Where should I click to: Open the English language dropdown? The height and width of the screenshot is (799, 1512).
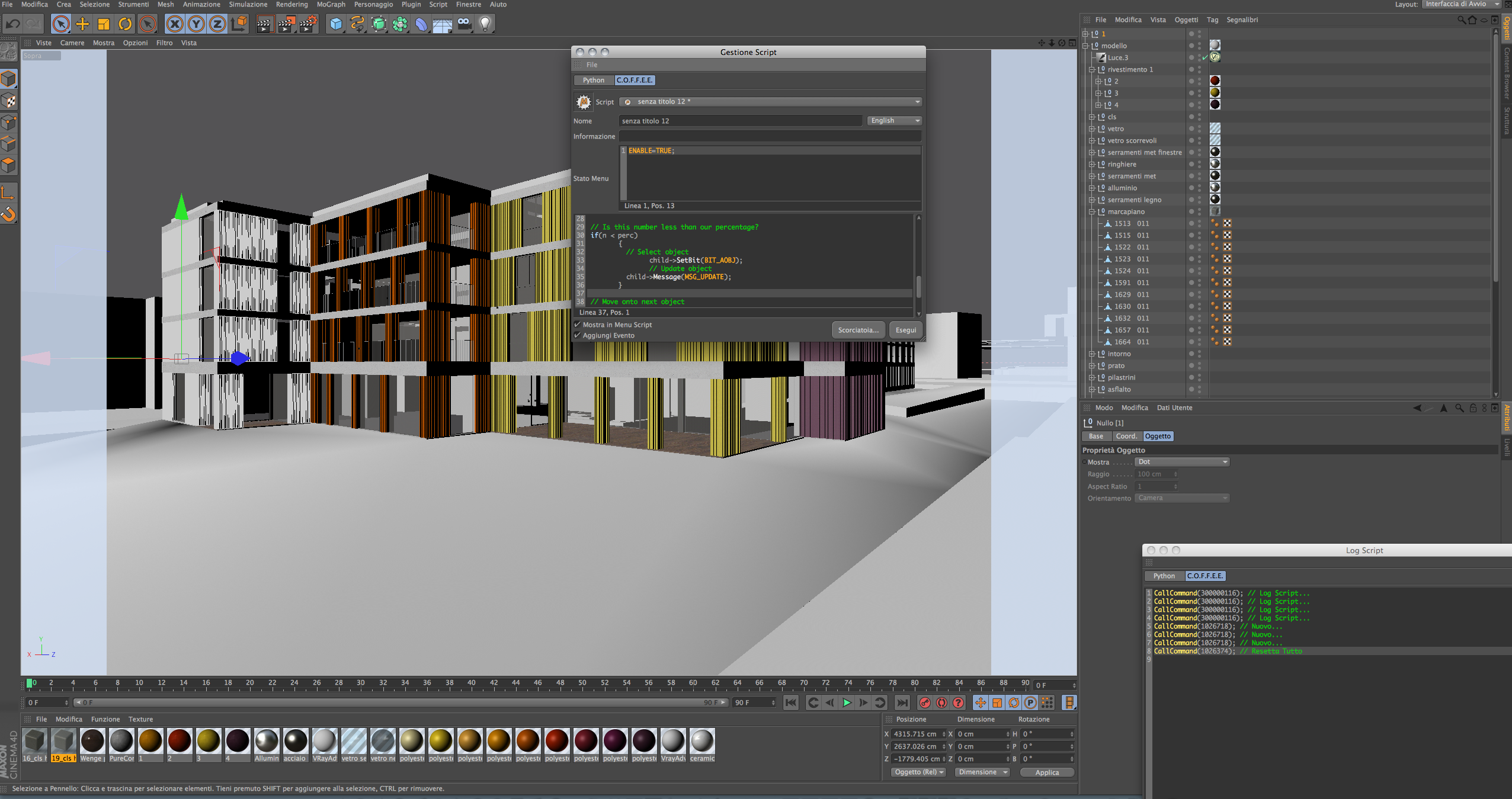(895, 121)
